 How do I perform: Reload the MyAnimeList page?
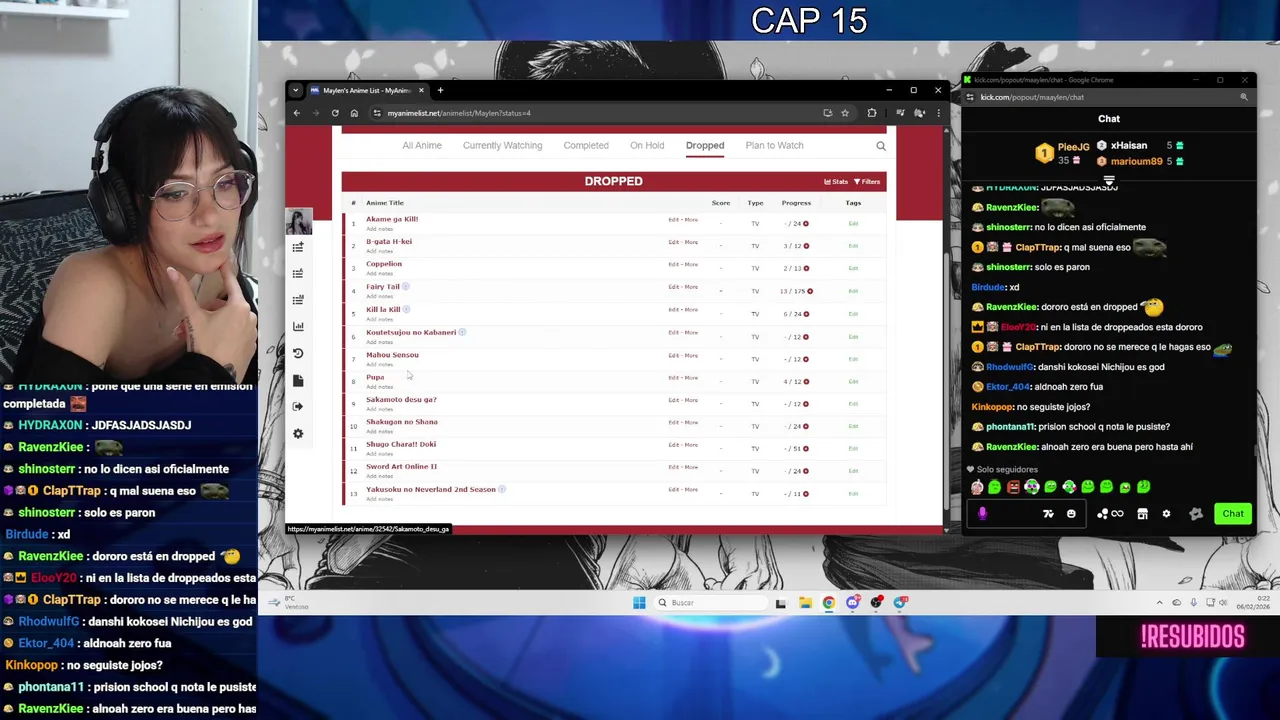335,113
